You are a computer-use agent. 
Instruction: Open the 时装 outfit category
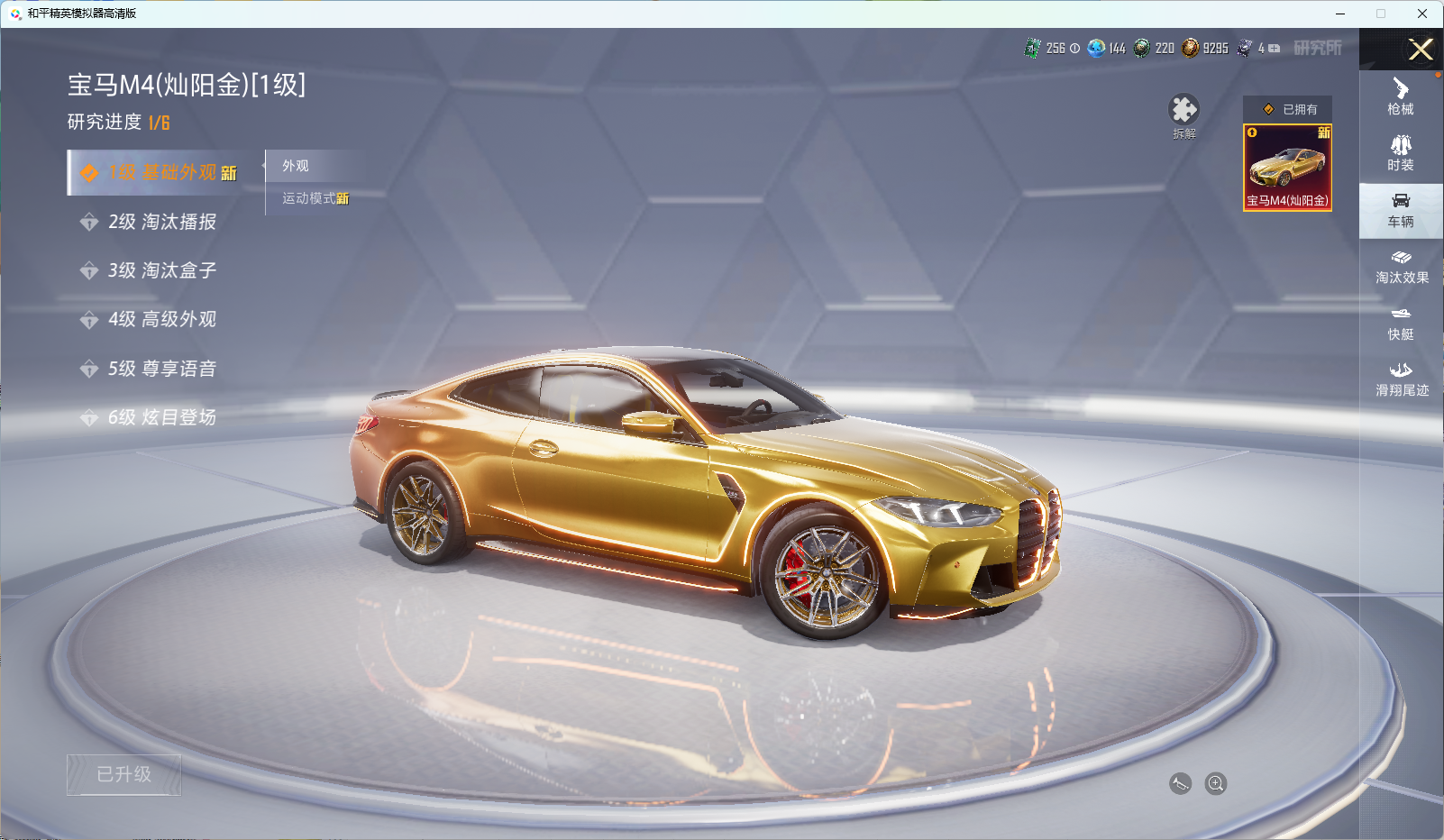1401,153
